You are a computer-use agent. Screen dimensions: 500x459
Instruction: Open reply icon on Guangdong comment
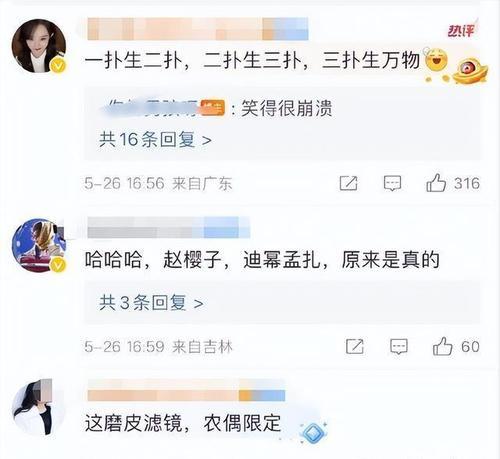pyautogui.click(x=392, y=183)
